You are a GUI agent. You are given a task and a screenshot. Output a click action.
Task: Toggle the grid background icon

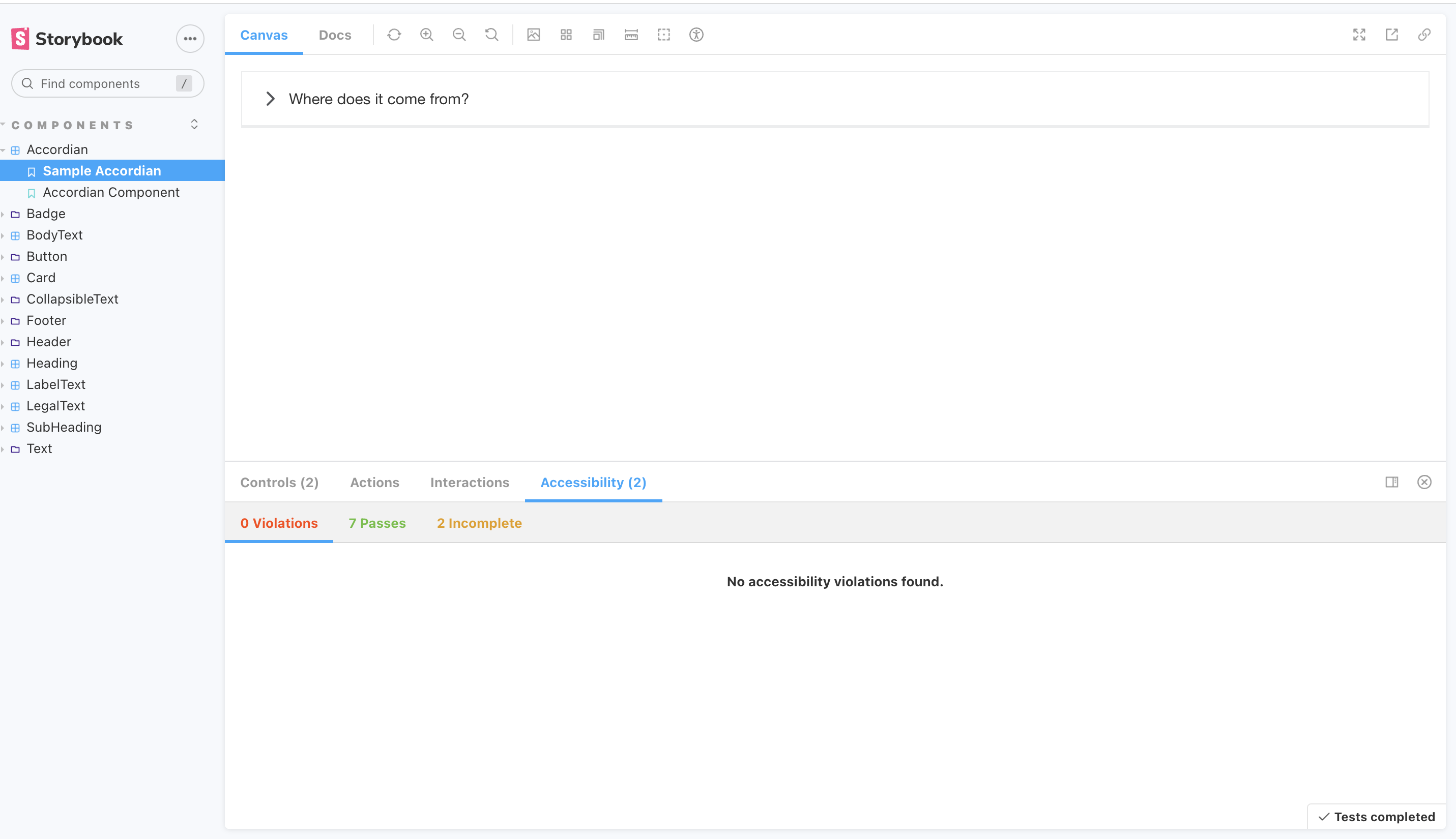[566, 35]
